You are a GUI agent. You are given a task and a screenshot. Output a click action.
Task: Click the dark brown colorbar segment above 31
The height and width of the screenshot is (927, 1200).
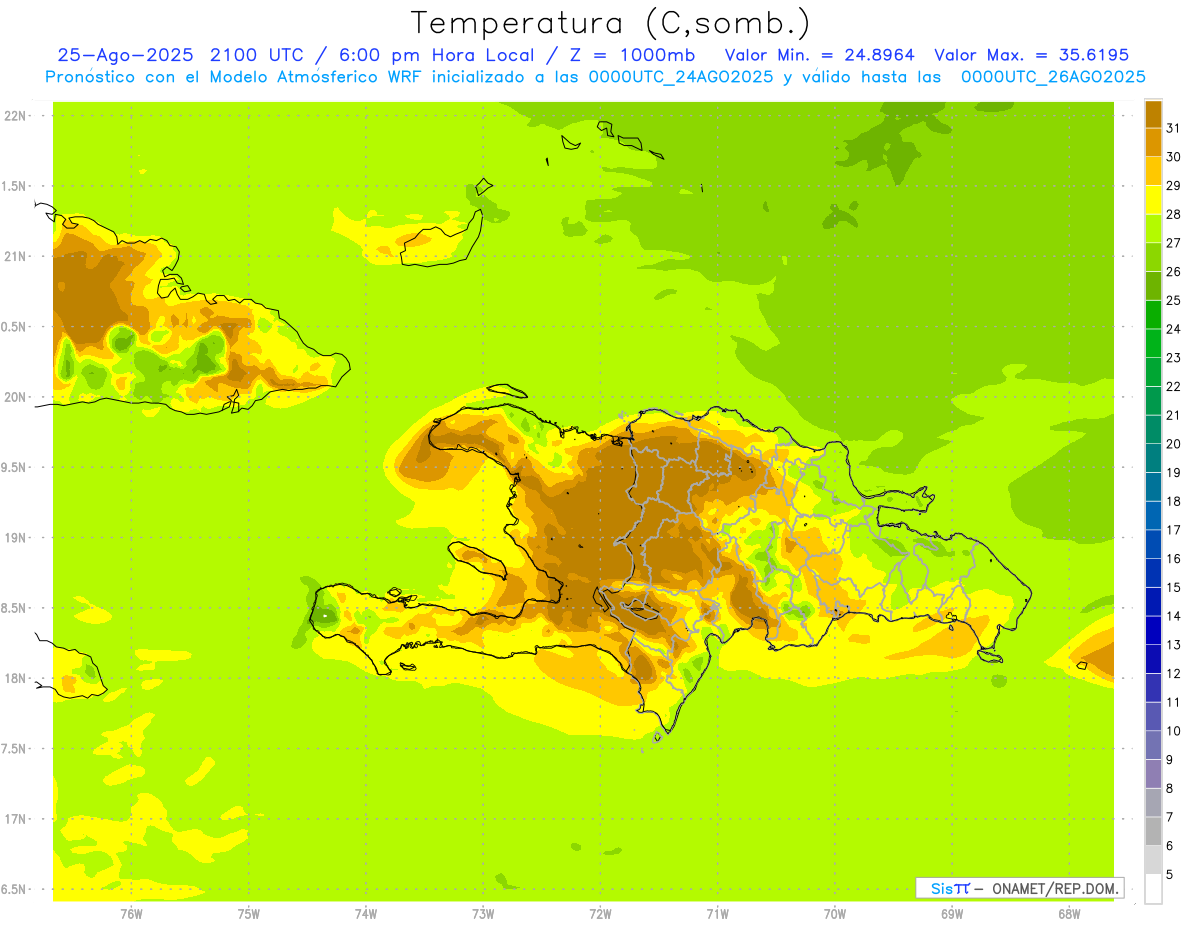coord(1153,114)
